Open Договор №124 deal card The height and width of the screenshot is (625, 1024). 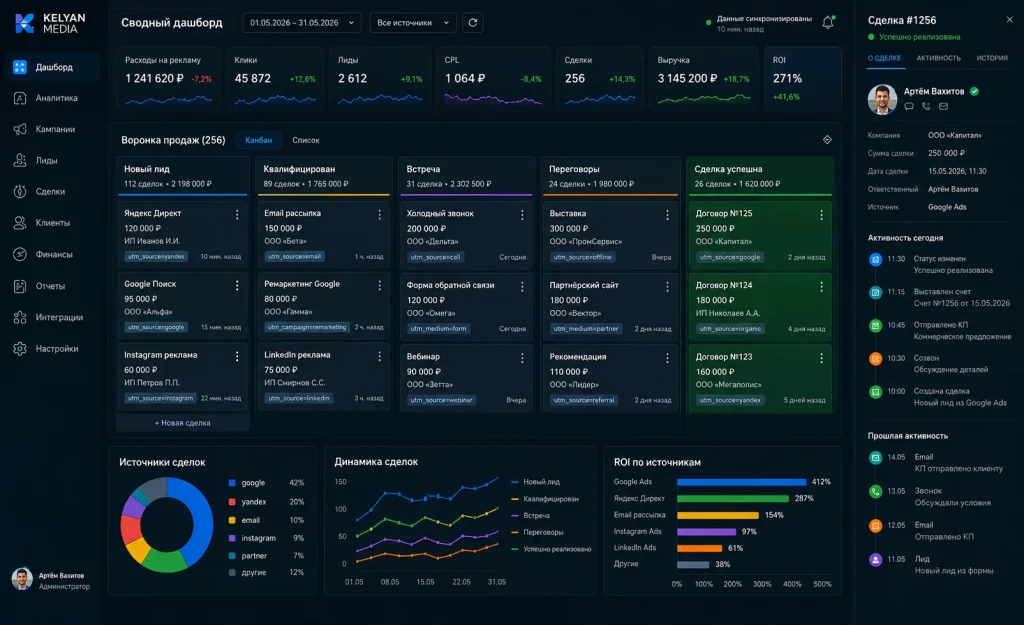coord(760,306)
